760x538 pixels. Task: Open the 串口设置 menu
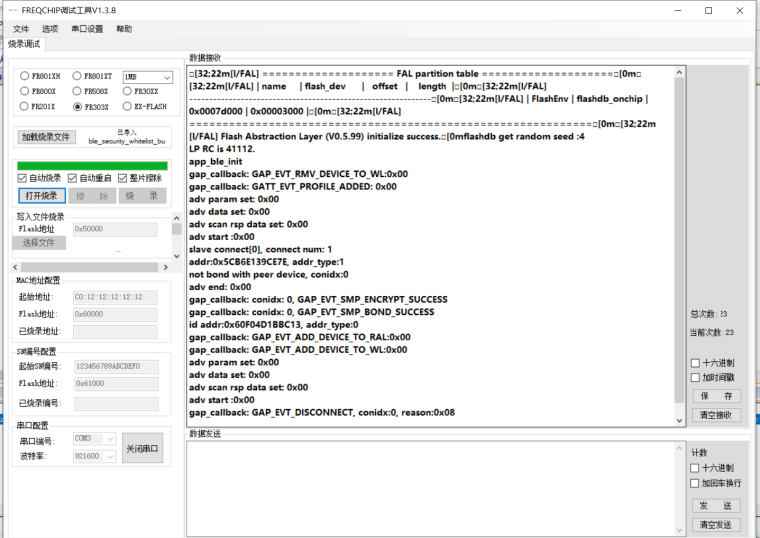pyautogui.click(x=87, y=29)
